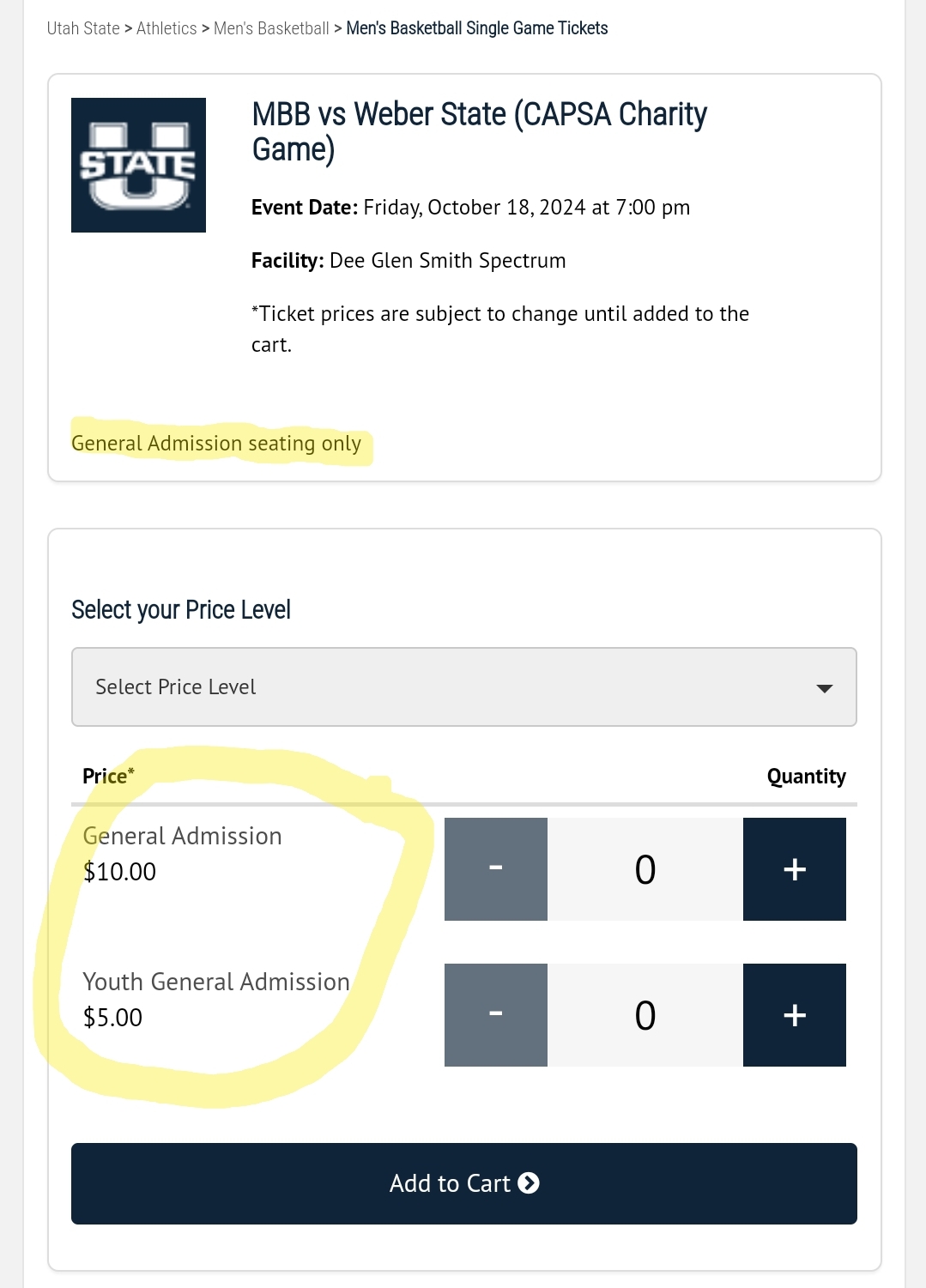Click General Admission seating only note
This screenshot has width=926, height=1288.
(216, 443)
